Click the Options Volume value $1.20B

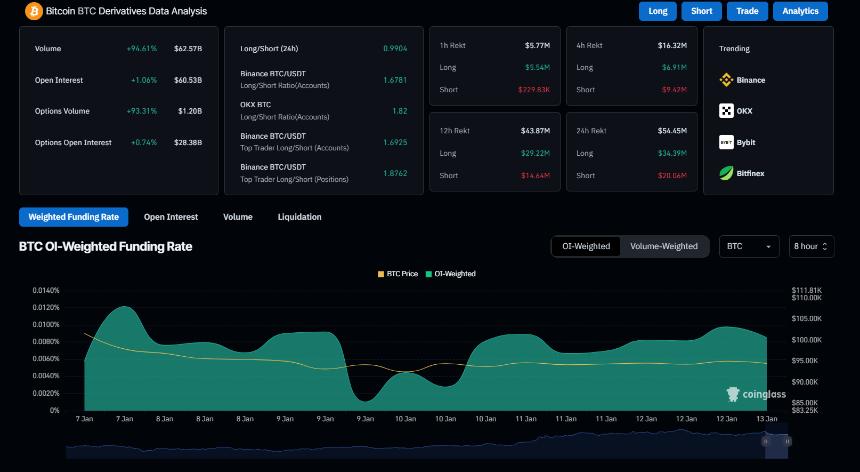click(190, 111)
